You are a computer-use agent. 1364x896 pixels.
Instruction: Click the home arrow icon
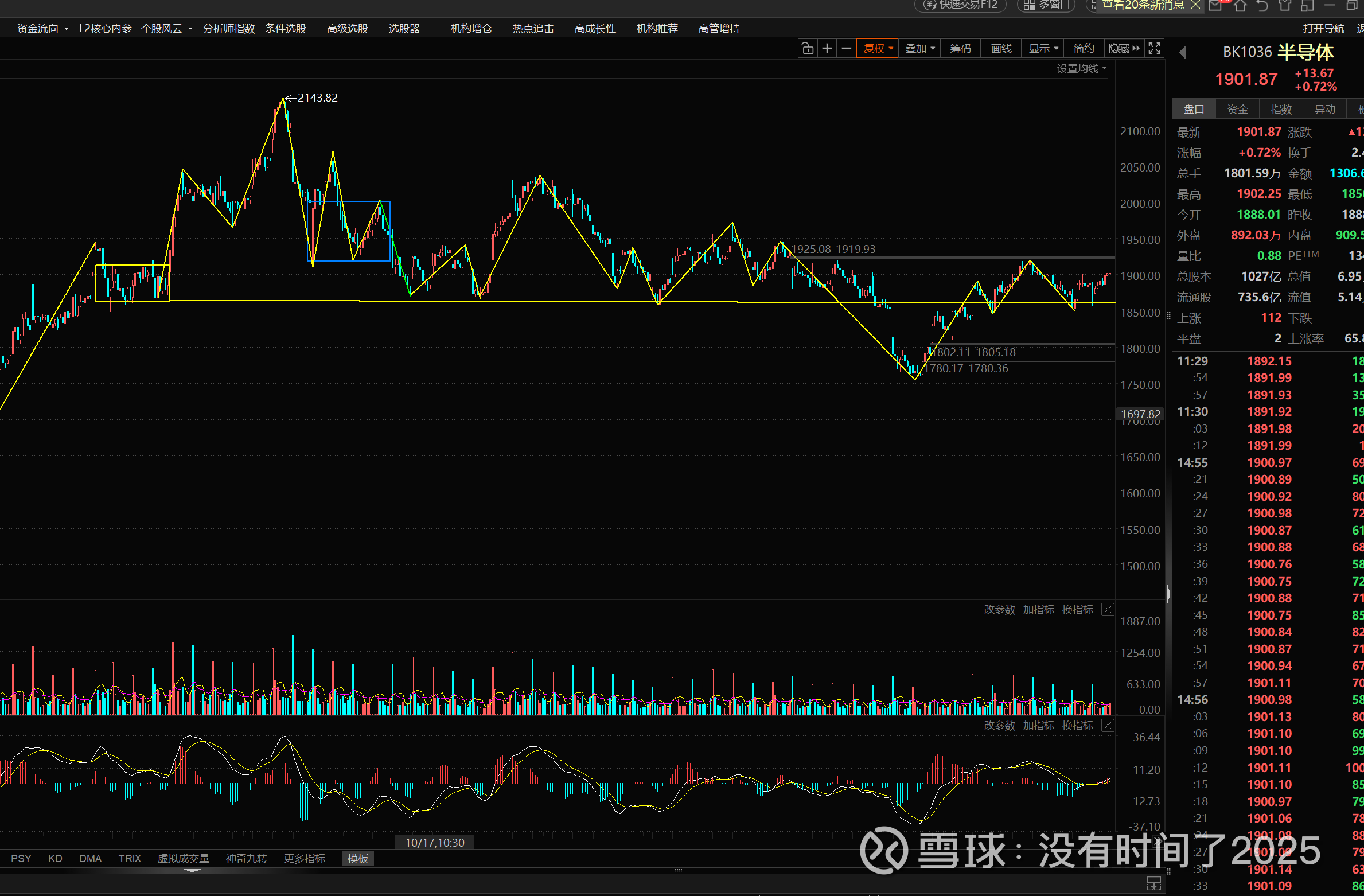tap(1240, 6)
